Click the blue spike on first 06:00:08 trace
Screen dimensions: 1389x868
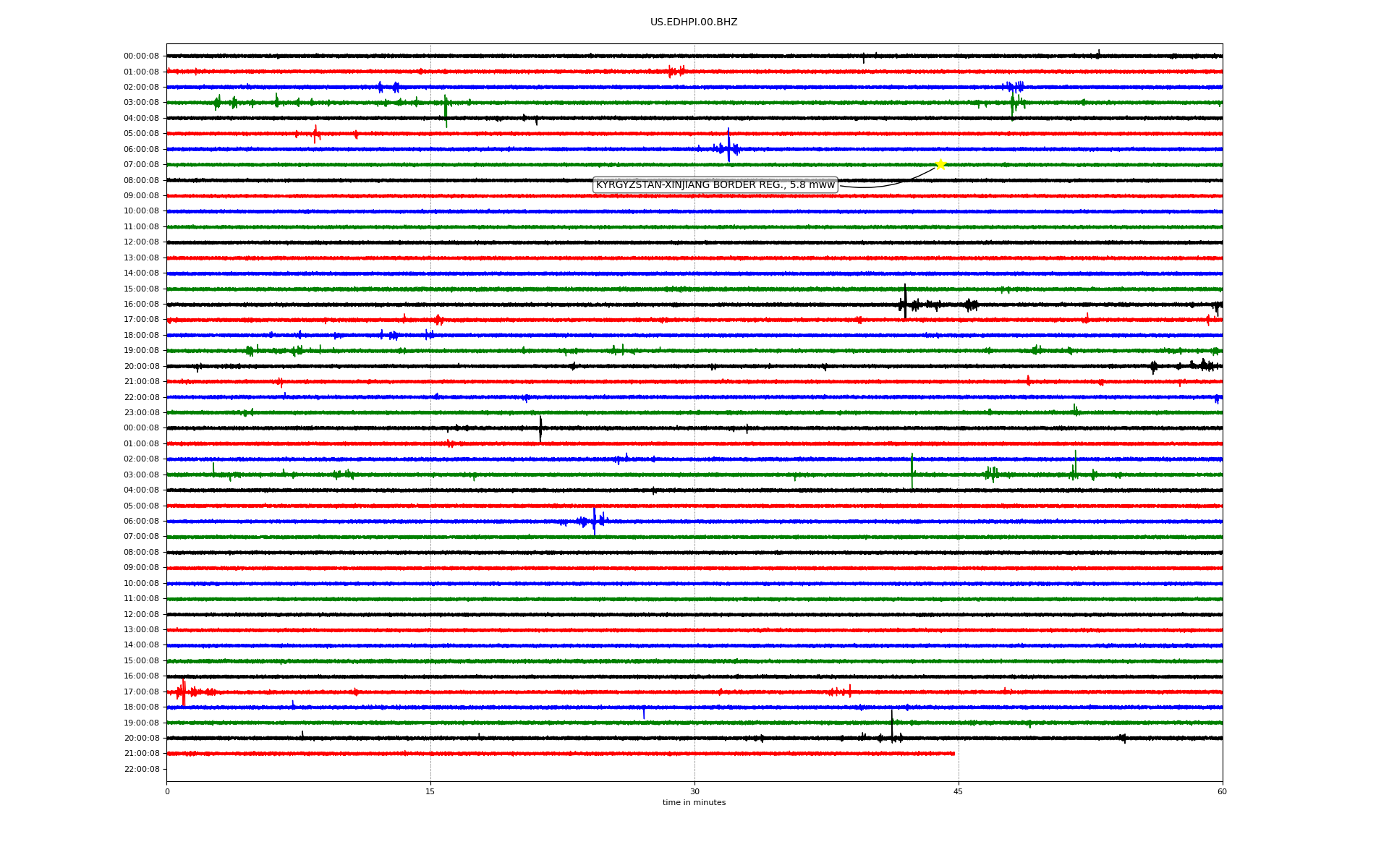[x=729, y=146]
